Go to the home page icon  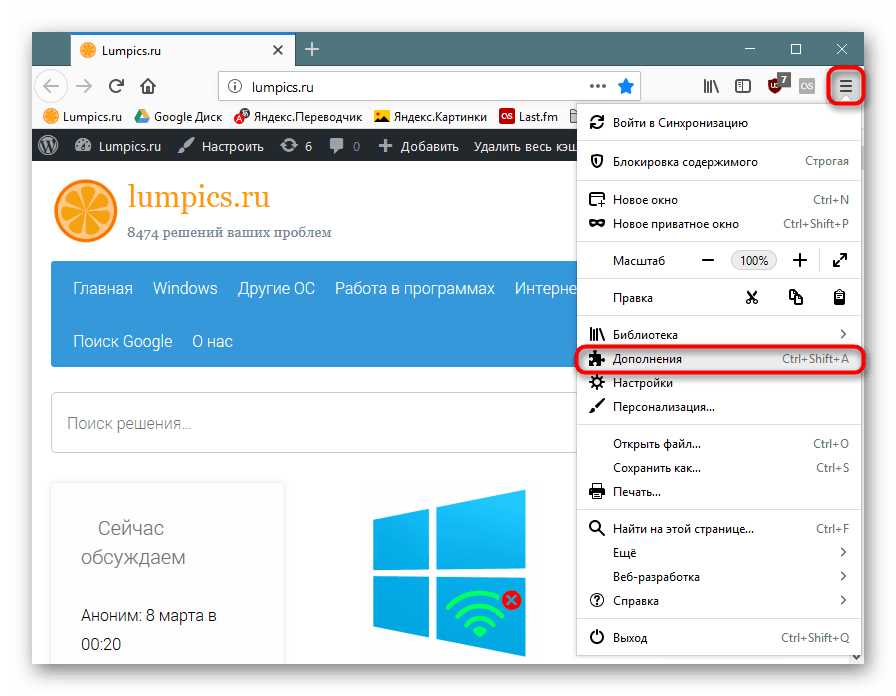coord(148,86)
